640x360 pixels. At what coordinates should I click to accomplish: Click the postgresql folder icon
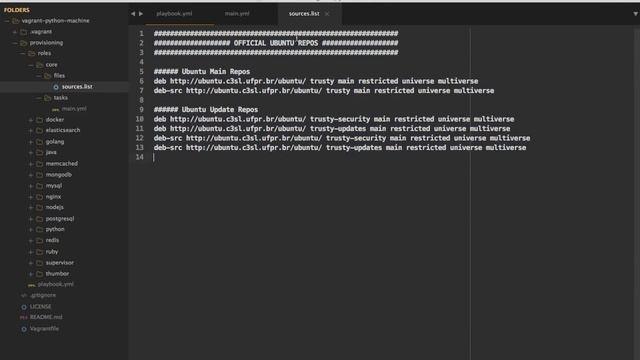(40, 219)
